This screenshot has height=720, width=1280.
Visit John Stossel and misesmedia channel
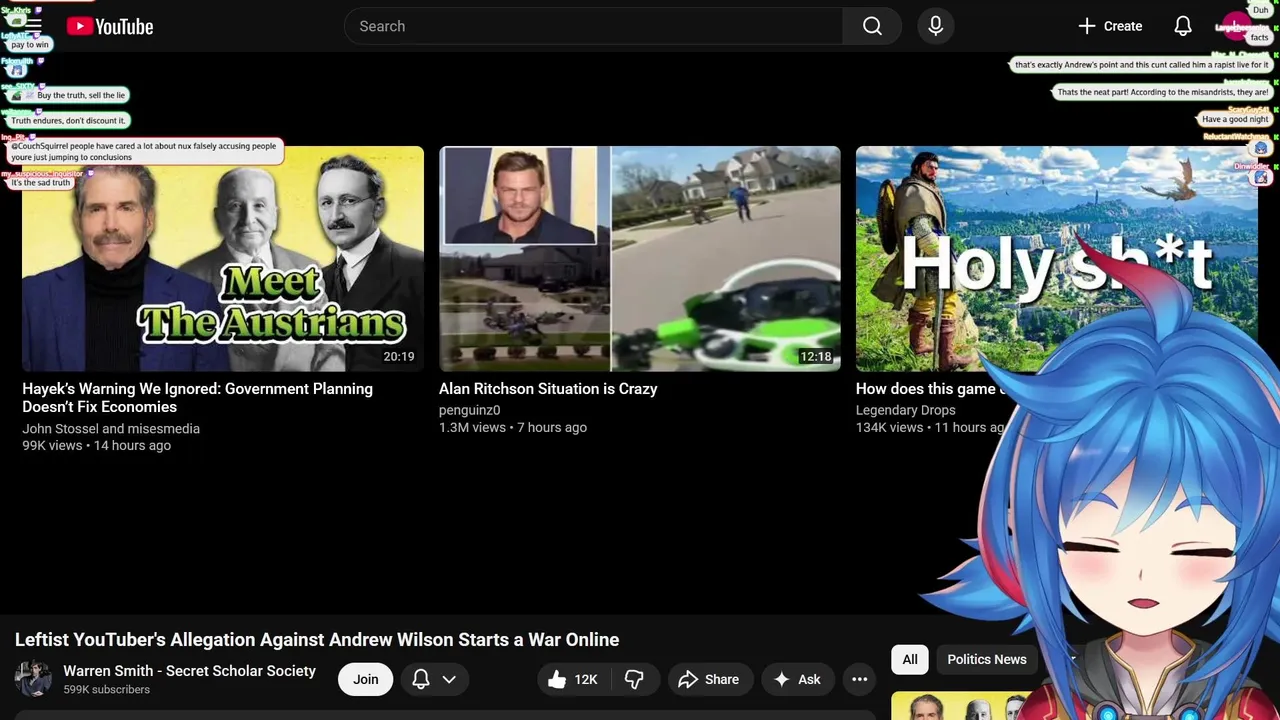click(x=111, y=428)
